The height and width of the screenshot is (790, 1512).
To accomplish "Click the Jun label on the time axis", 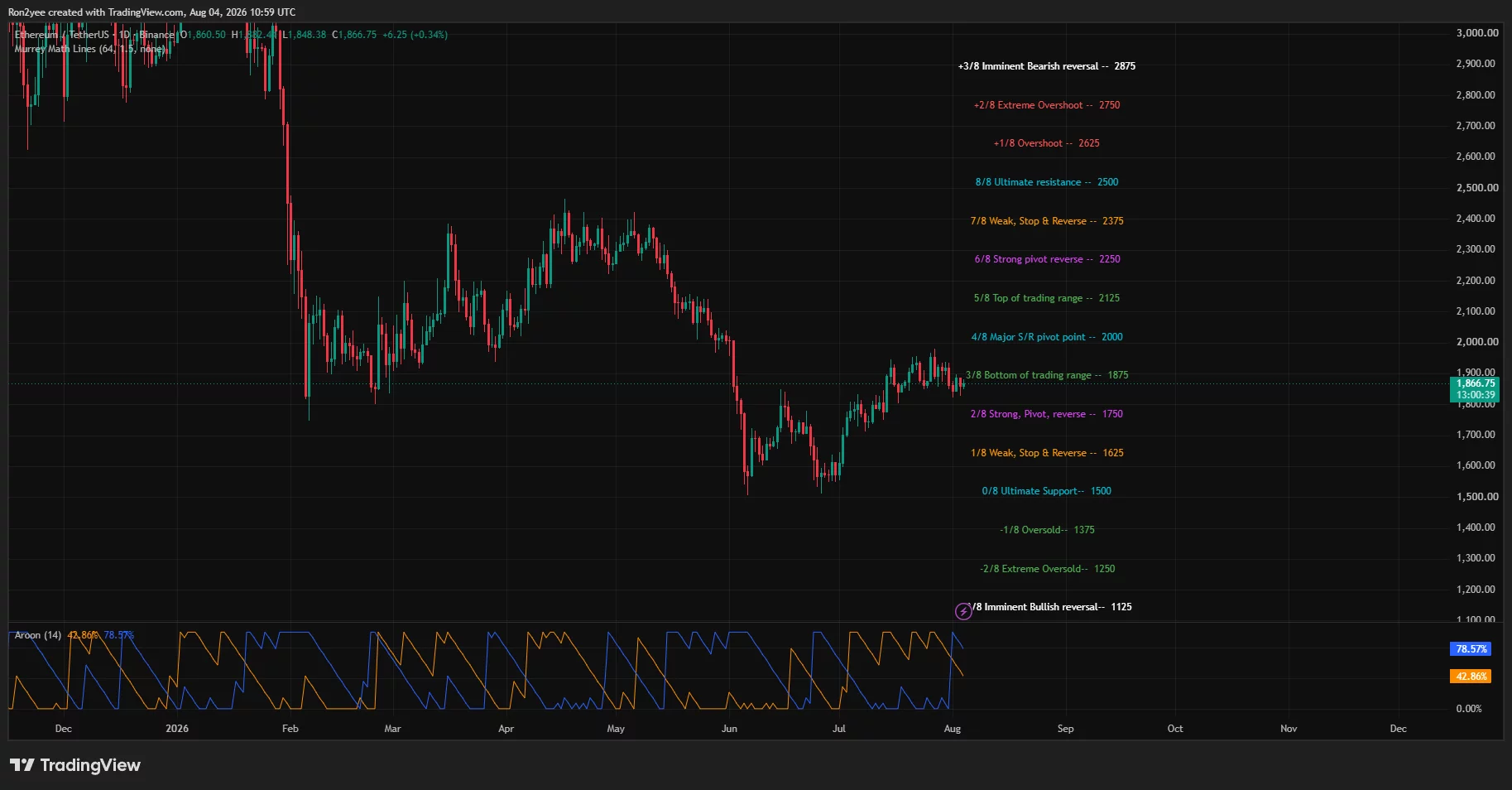I will coord(729,729).
